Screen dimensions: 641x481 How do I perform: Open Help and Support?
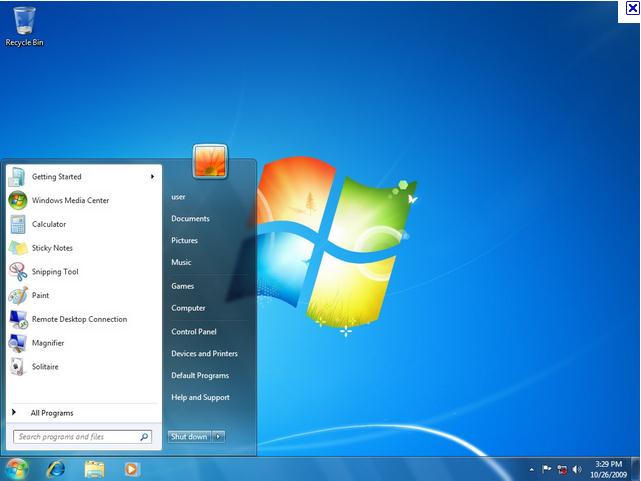point(200,397)
